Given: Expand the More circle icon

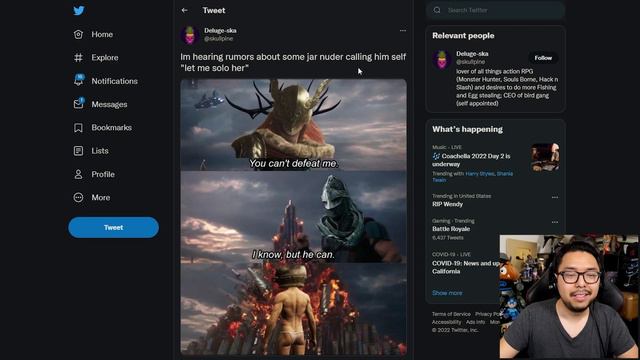Looking at the screenshot, I should [x=78, y=198].
